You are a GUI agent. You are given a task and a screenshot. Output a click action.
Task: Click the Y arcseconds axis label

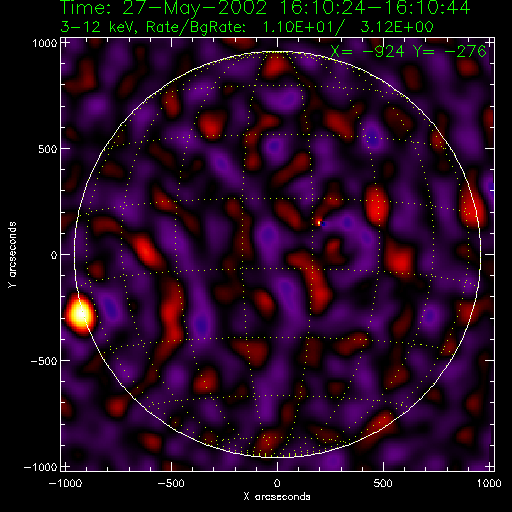tap(12, 255)
